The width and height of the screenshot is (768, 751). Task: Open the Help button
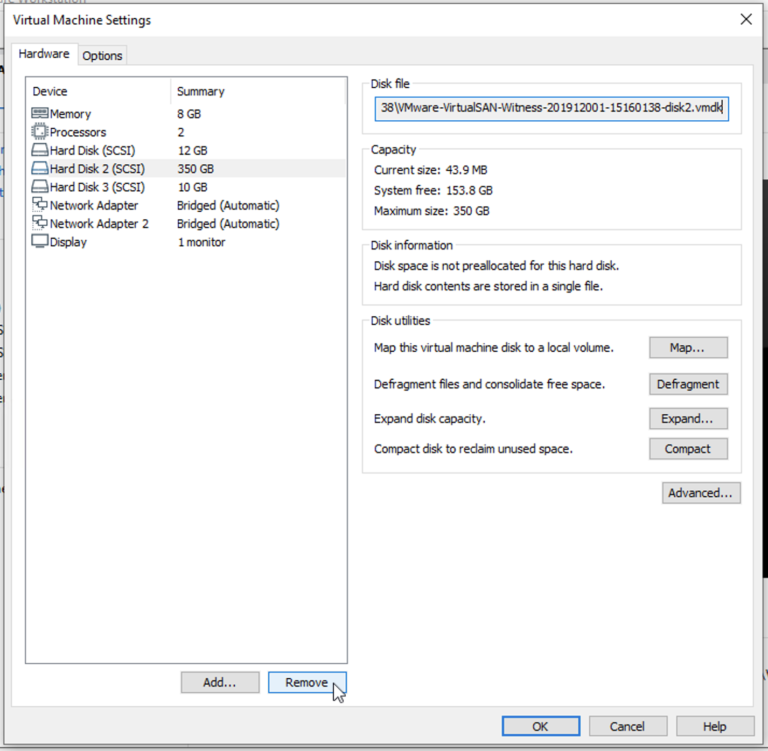tap(714, 726)
